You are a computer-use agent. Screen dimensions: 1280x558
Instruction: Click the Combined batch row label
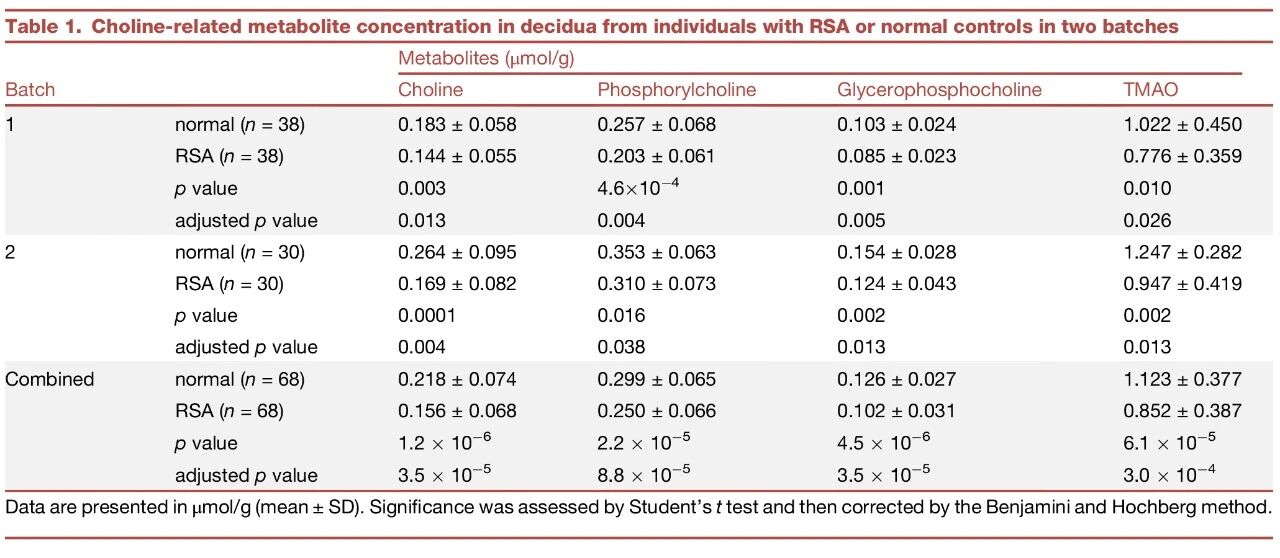(50, 379)
